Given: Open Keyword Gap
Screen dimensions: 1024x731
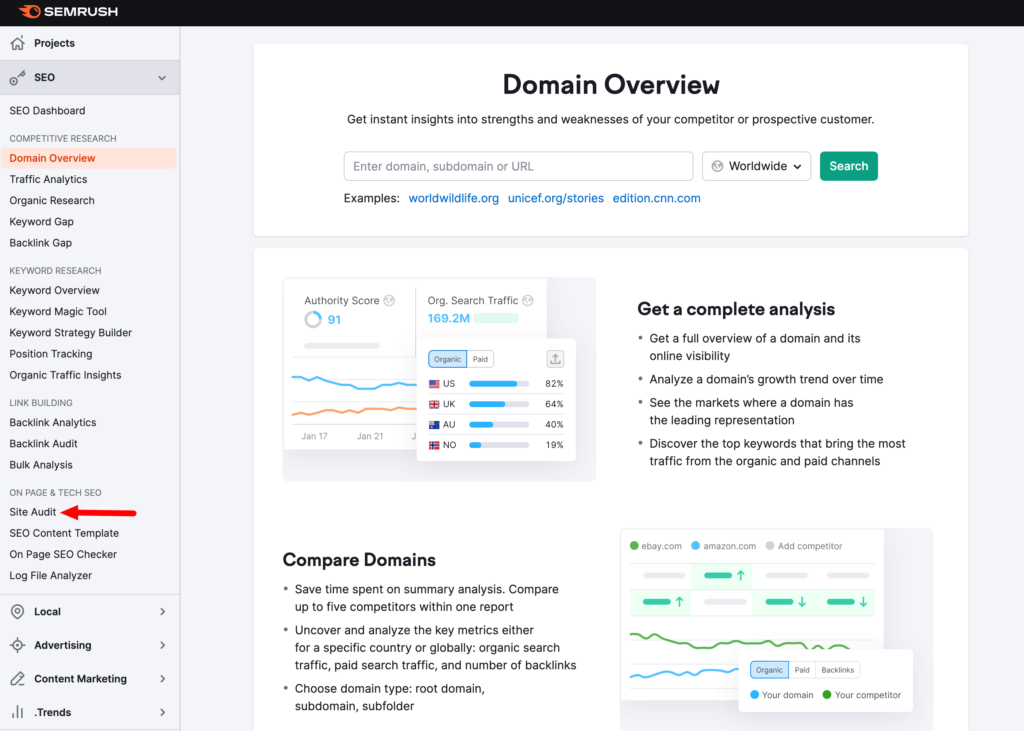Looking at the screenshot, I should click(x=41, y=221).
